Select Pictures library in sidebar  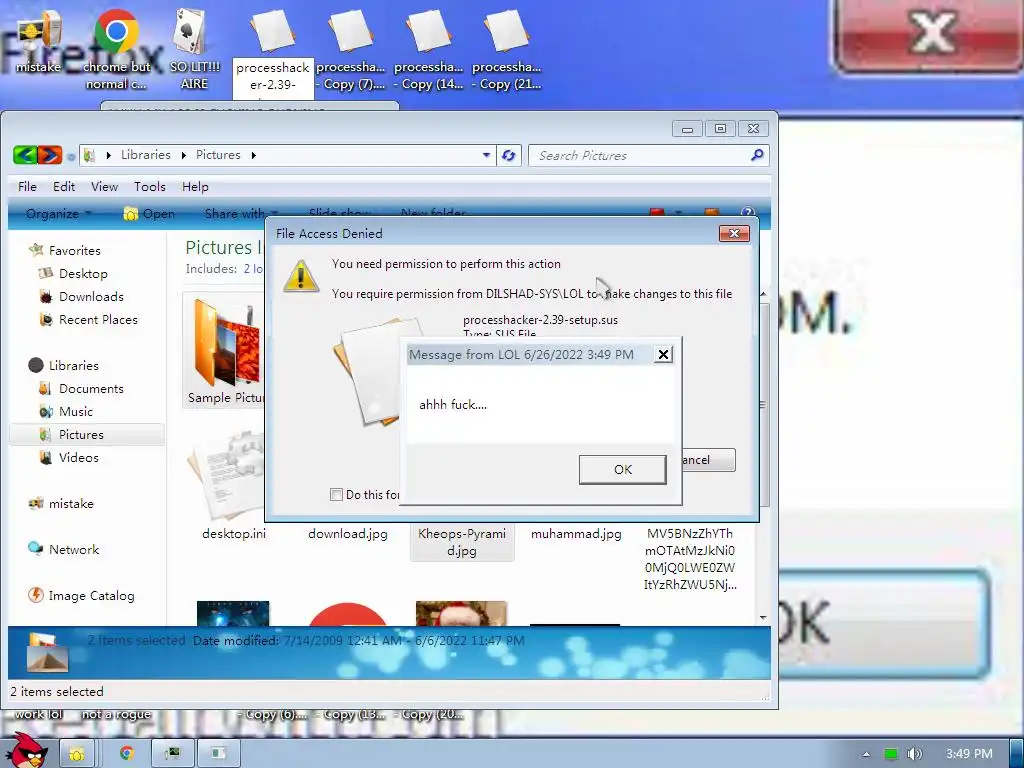[x=86, y=435]
